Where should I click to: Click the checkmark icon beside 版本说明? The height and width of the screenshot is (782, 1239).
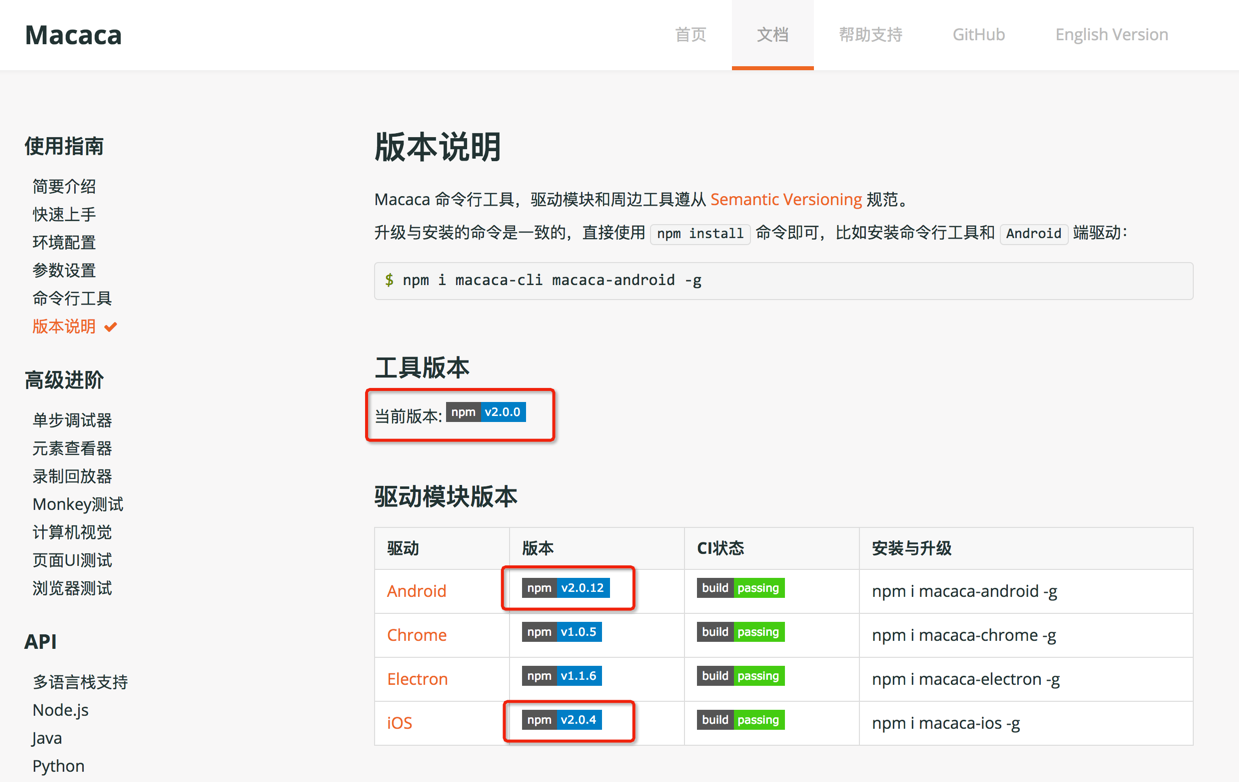pos(111,327)
